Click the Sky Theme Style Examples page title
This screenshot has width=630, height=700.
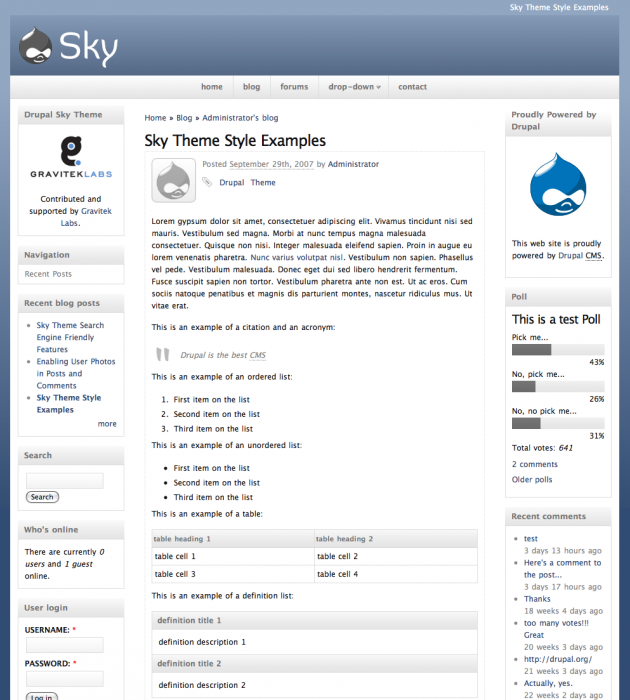[235, 141]
